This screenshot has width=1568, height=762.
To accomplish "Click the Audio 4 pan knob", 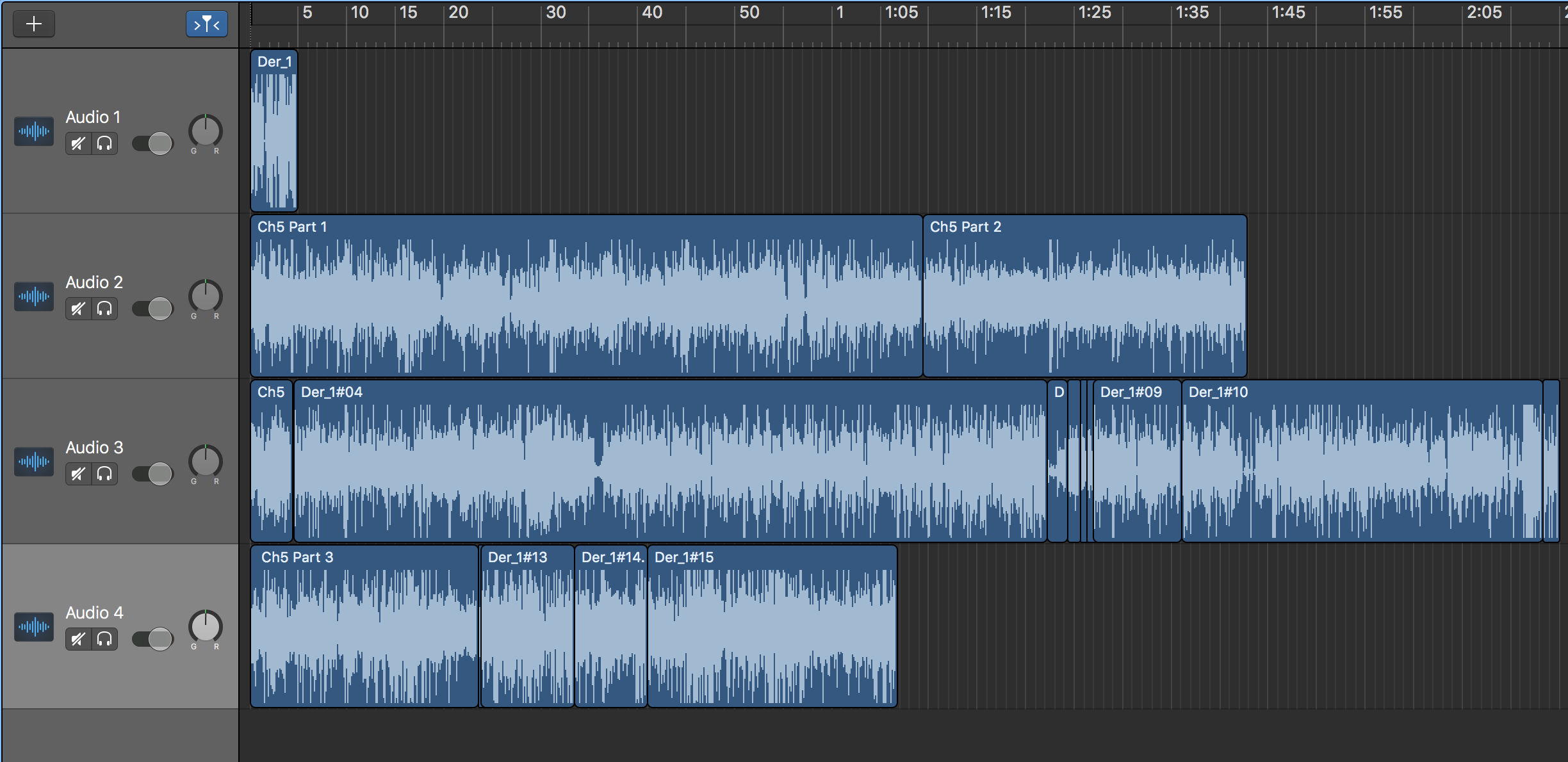I will coord(205,626).
